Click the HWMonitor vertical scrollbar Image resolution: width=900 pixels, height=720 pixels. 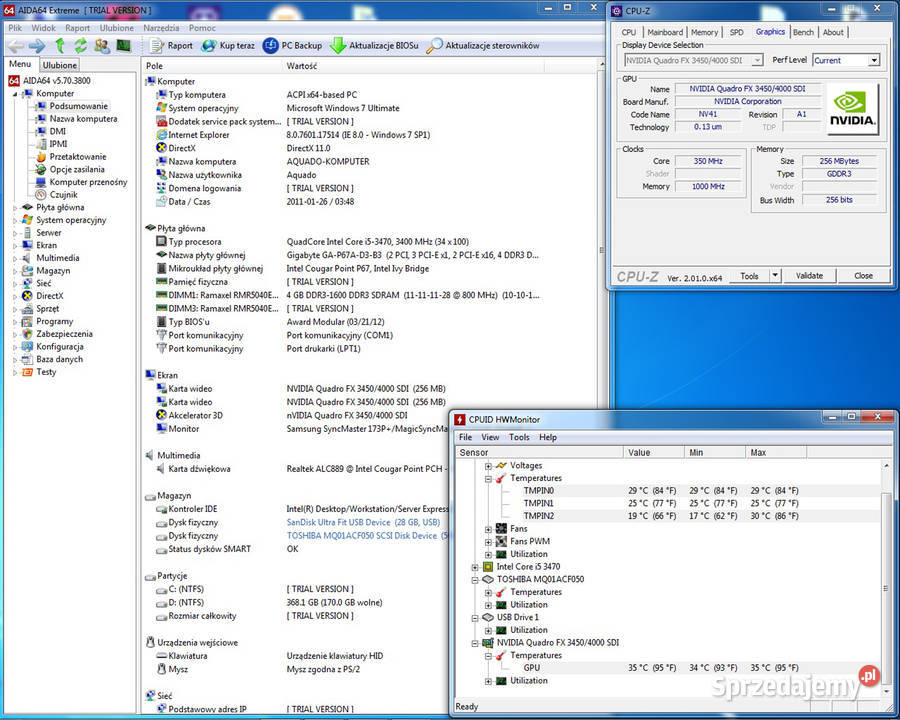click(886, 579)
